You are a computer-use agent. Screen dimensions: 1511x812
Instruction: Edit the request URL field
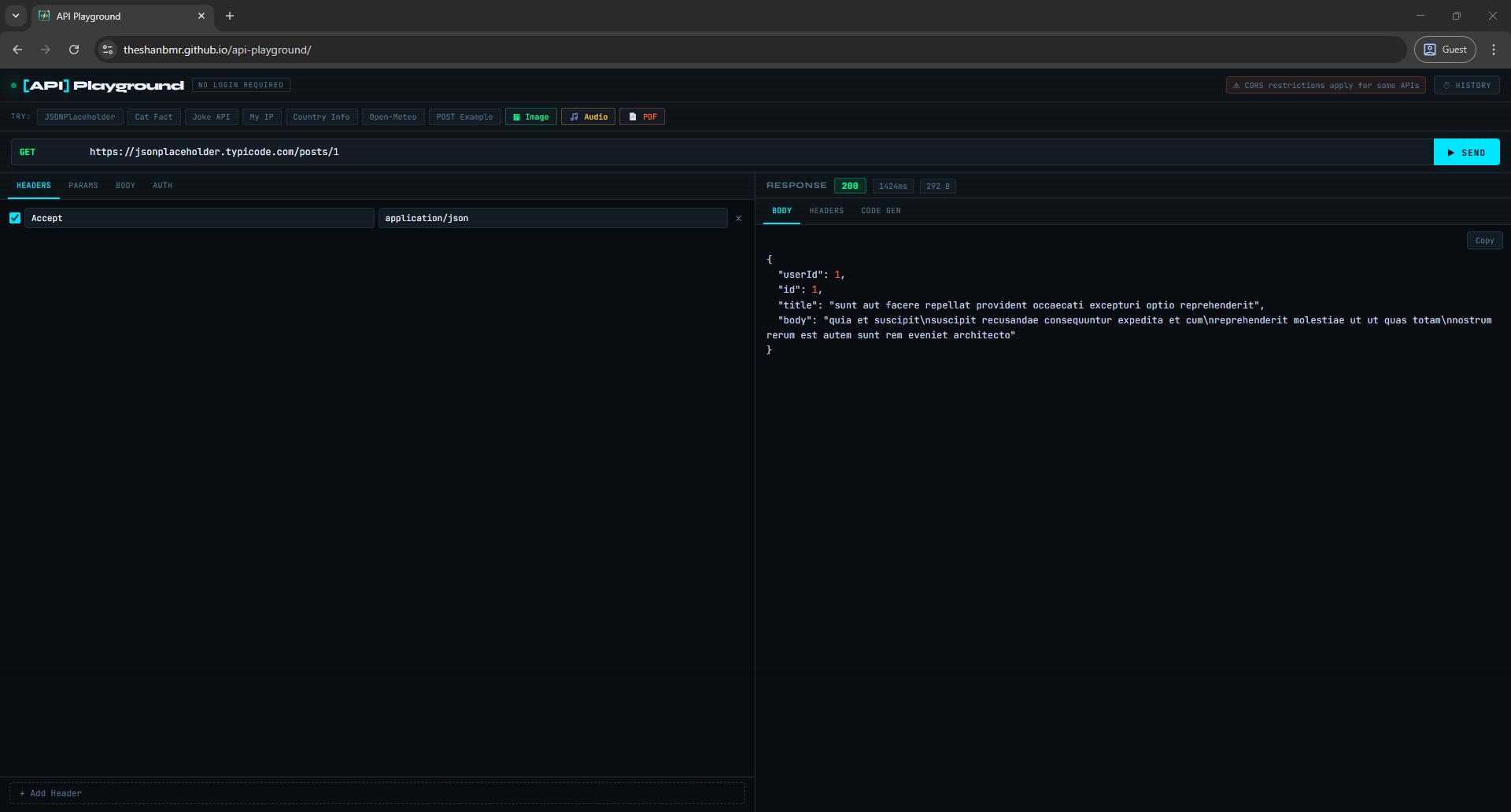[758, 152]
